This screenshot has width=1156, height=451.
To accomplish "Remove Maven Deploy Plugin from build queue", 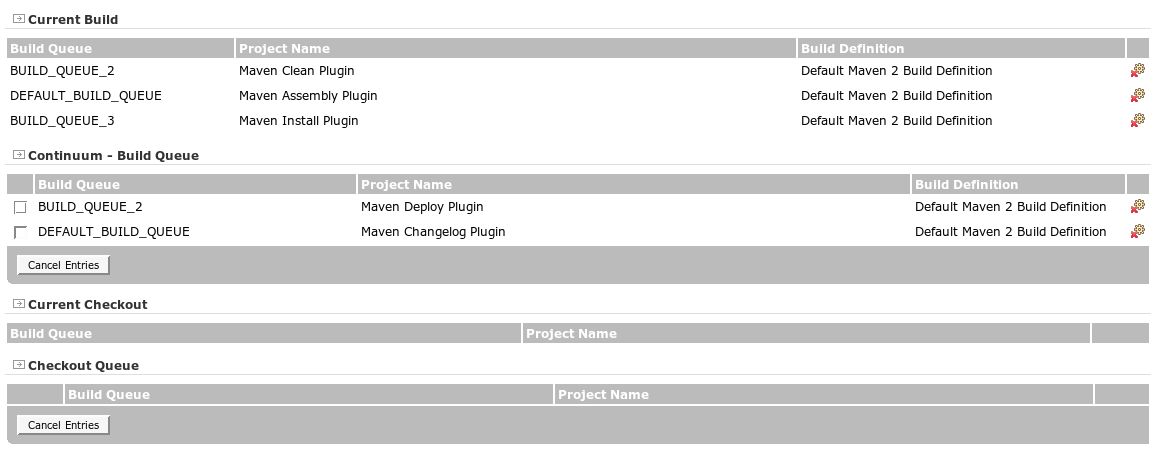I will 1137,207.
